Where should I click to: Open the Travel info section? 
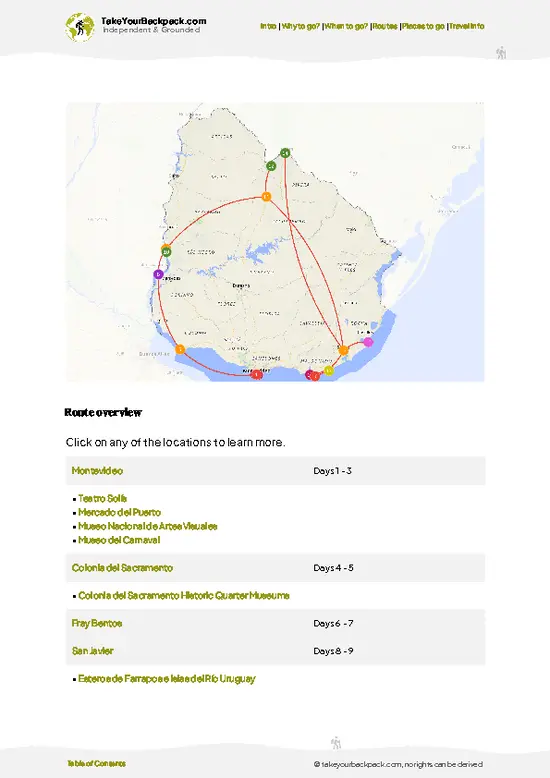click(x=467, y=26)
